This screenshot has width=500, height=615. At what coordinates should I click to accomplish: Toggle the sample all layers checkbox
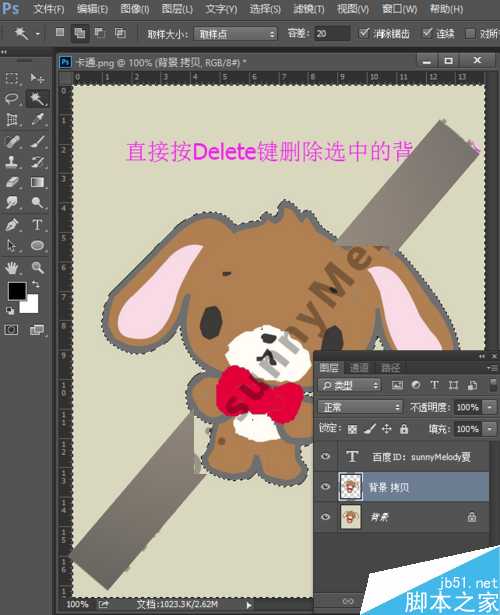[470, 33]
